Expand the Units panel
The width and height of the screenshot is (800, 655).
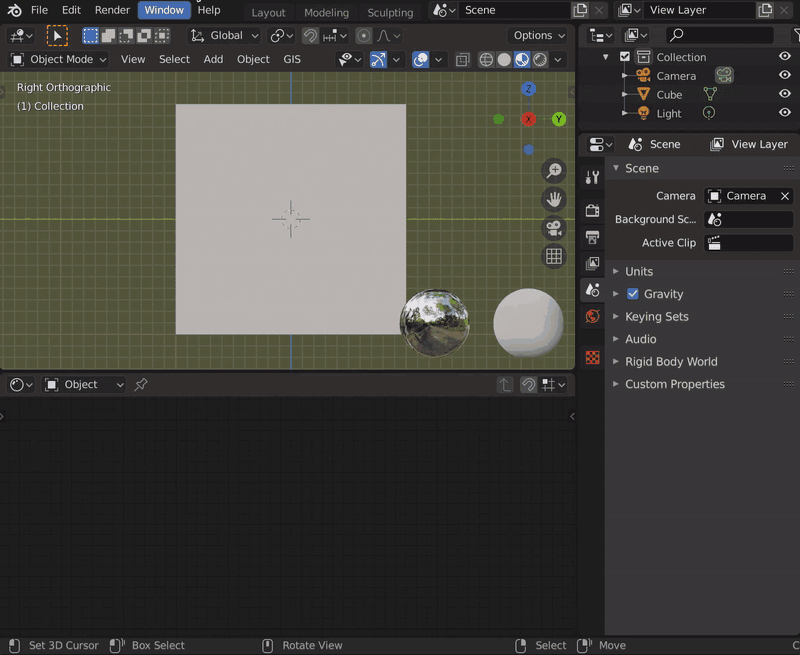pos(638,271)
